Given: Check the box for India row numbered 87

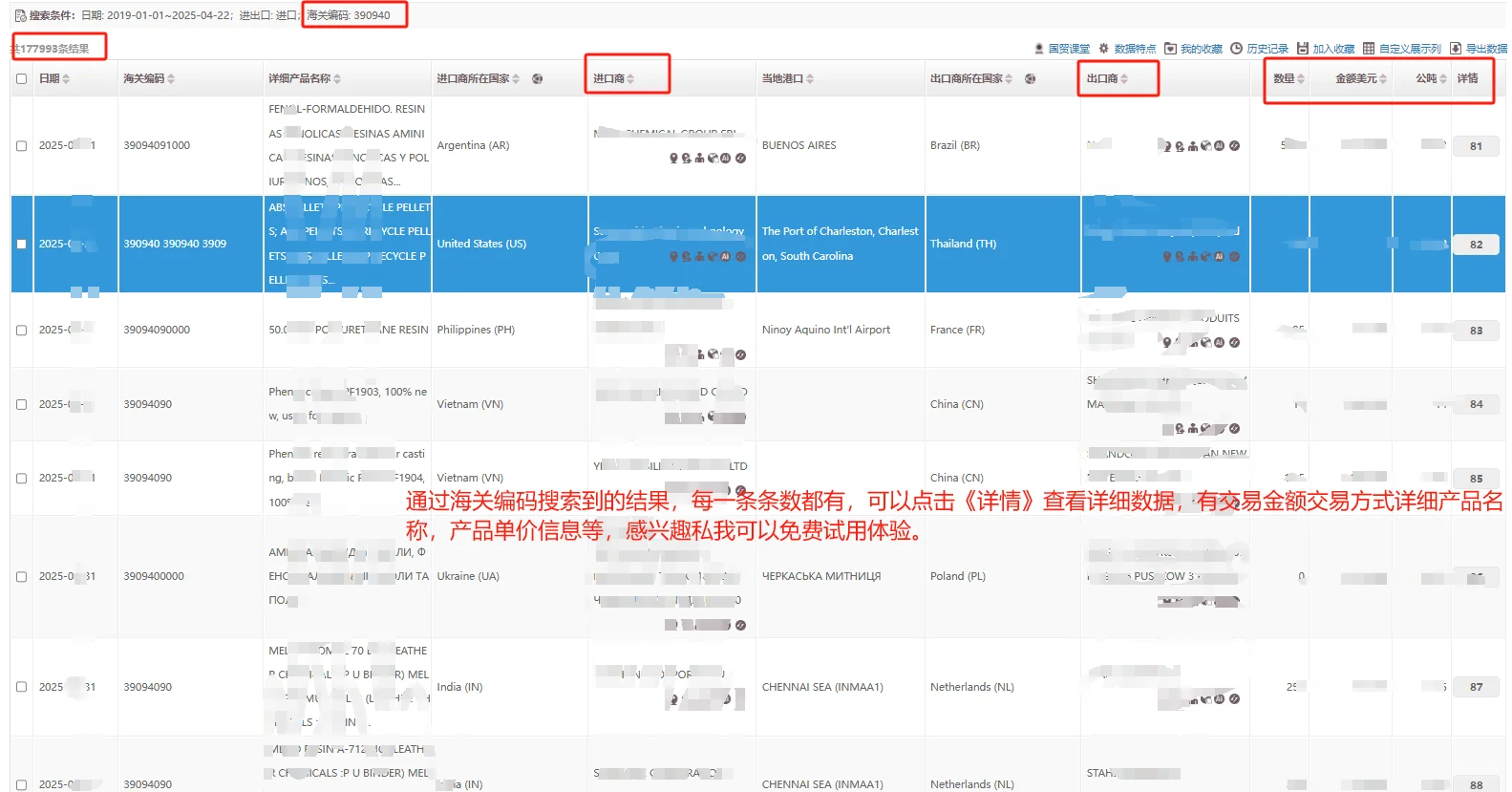Looking at the screenshot, I should pos(21,687).
